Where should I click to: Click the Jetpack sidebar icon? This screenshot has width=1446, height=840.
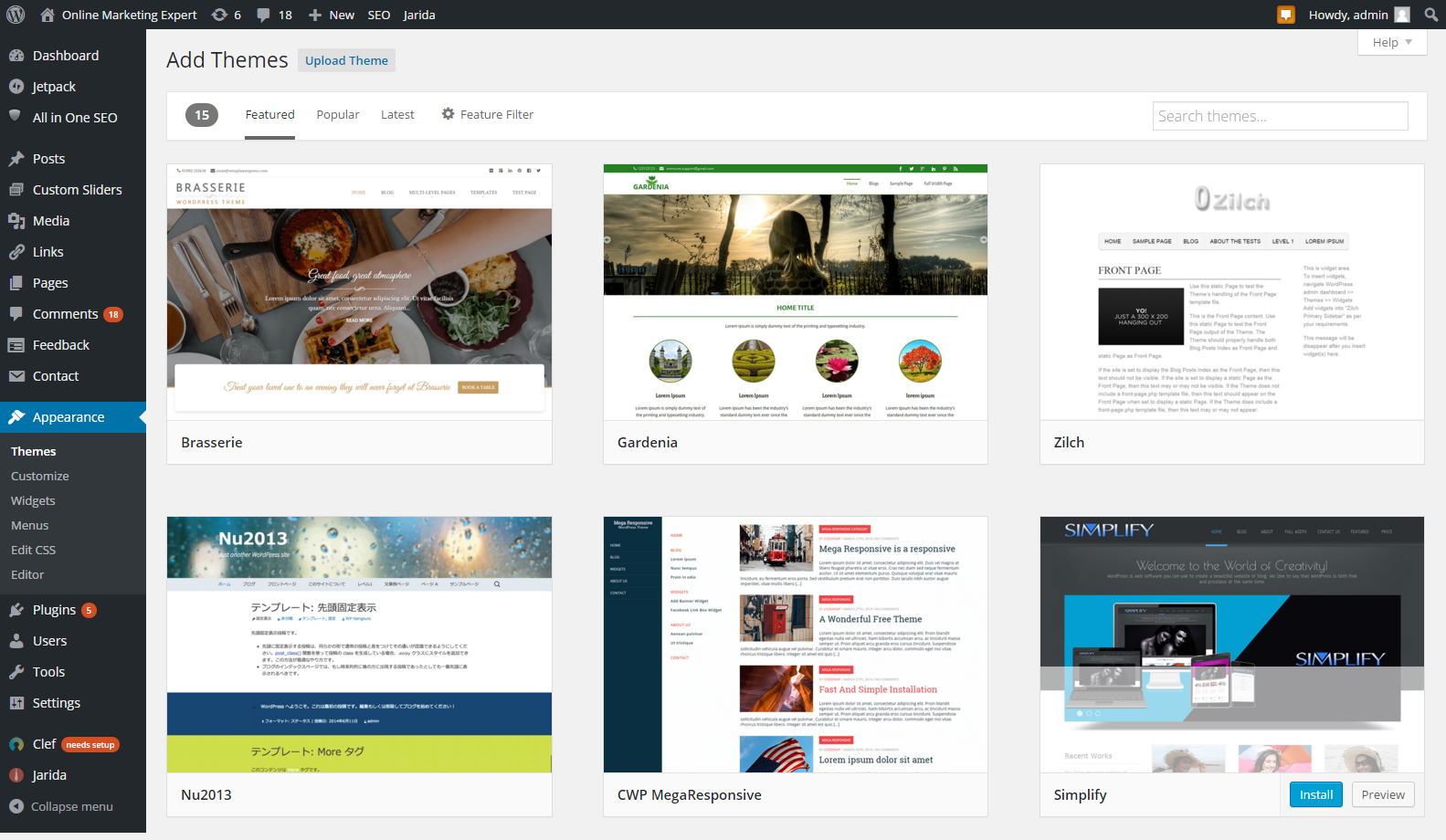[16, 87]
